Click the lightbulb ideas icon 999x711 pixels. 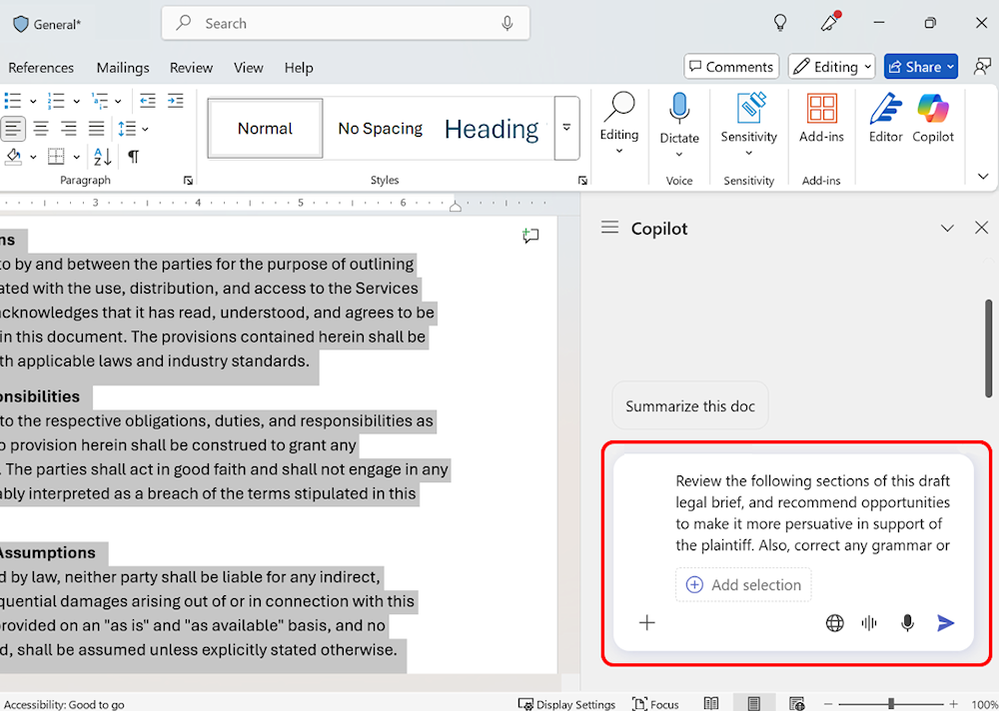coord(780,23)
